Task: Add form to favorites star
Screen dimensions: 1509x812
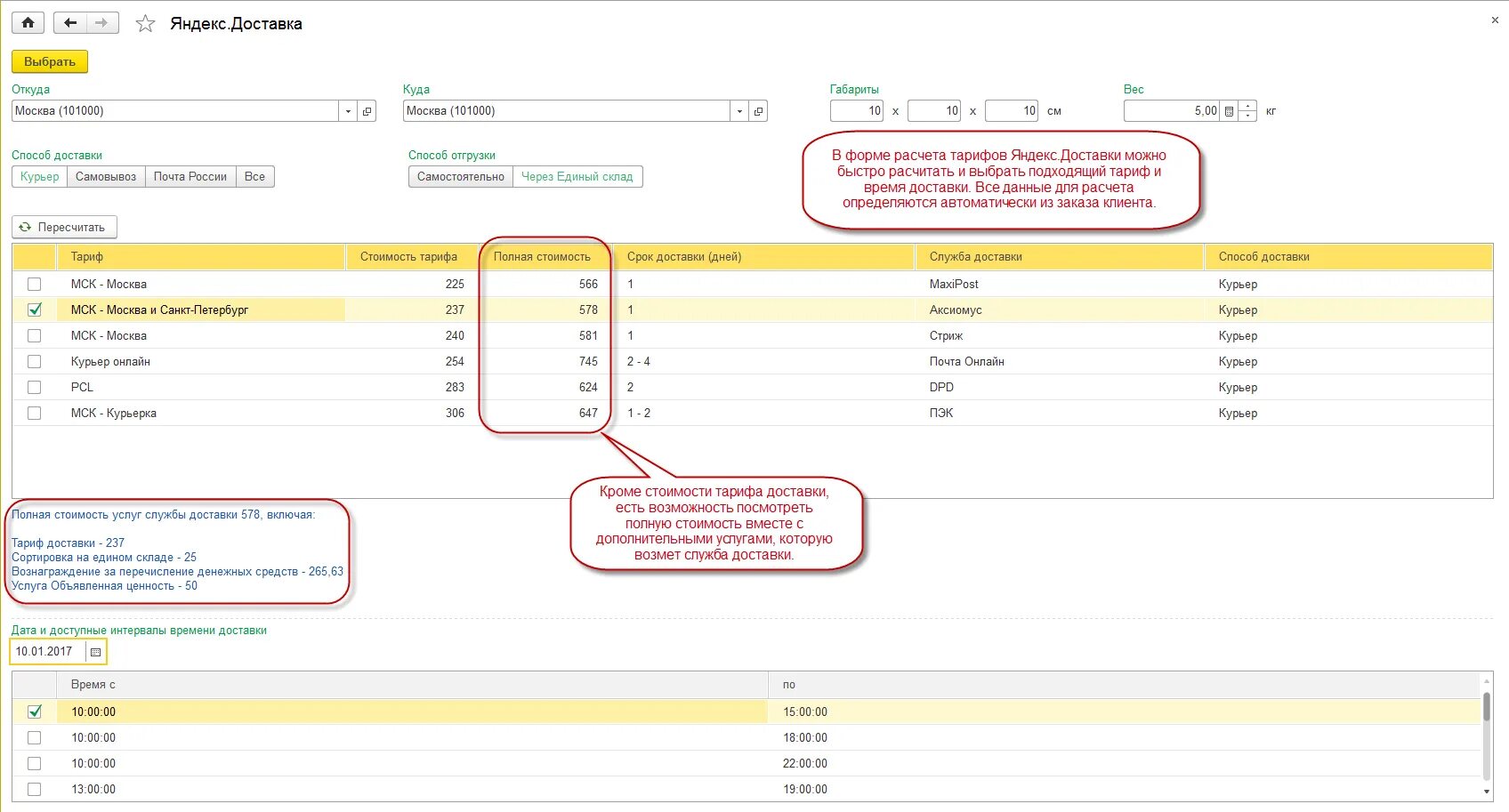Action: (x=145, y=24)
